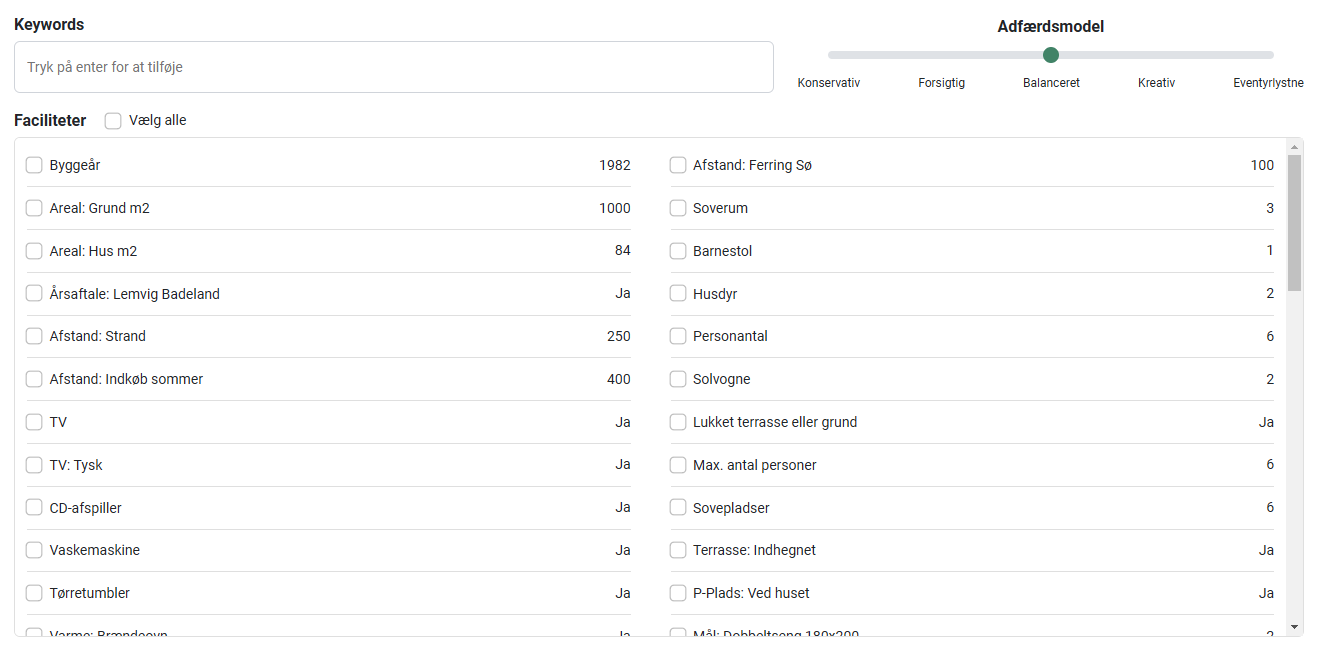Click the scrollbar up arrow
Image resolution: width=1320 pixels, height=651 pixels.
click(1295, 147)
